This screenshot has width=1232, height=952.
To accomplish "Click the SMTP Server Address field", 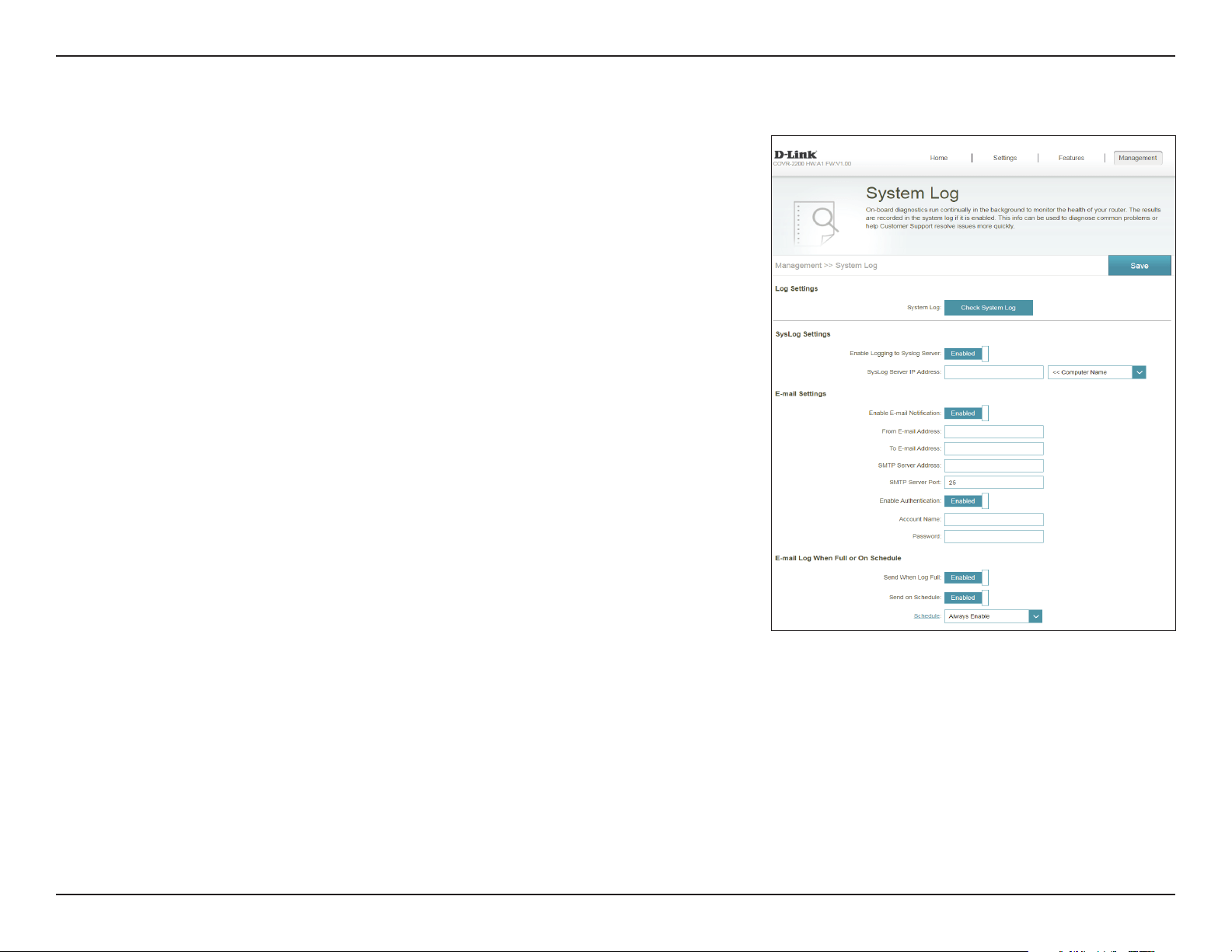I will [994, 466].
